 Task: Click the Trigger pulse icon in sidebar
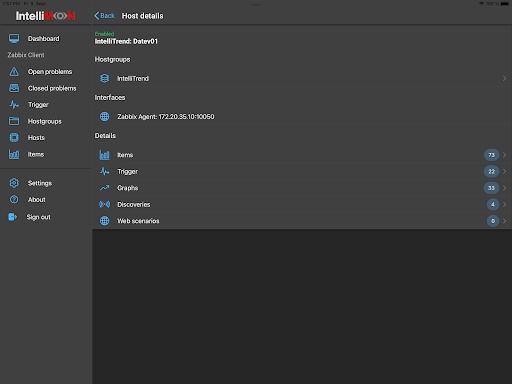click(14, 105)
